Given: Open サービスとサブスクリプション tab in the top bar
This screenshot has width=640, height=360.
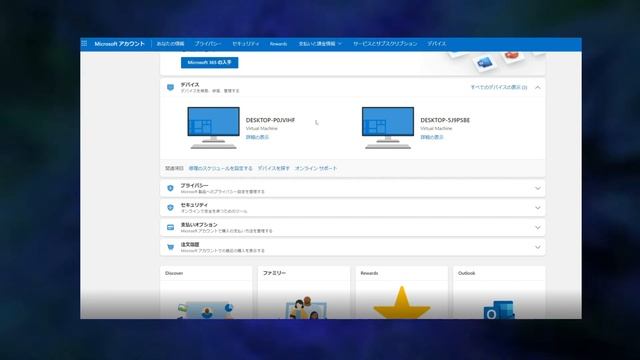Looking at the screenshot, I should click(385, 44).
